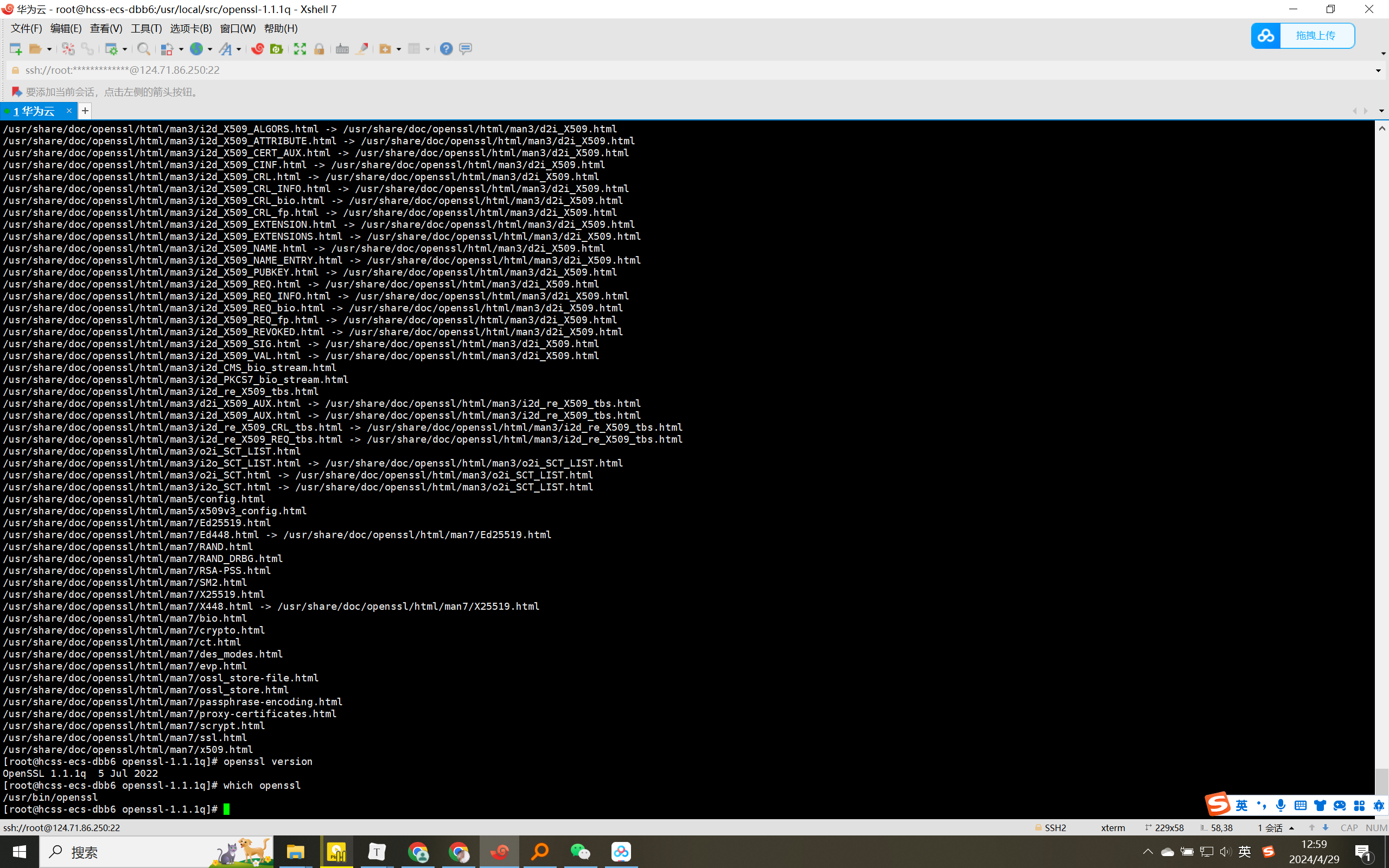Viewport: 1389px width, 868px height.
Task: Toggle CAP lock indicator in status bar
Action: [1348, 827]
